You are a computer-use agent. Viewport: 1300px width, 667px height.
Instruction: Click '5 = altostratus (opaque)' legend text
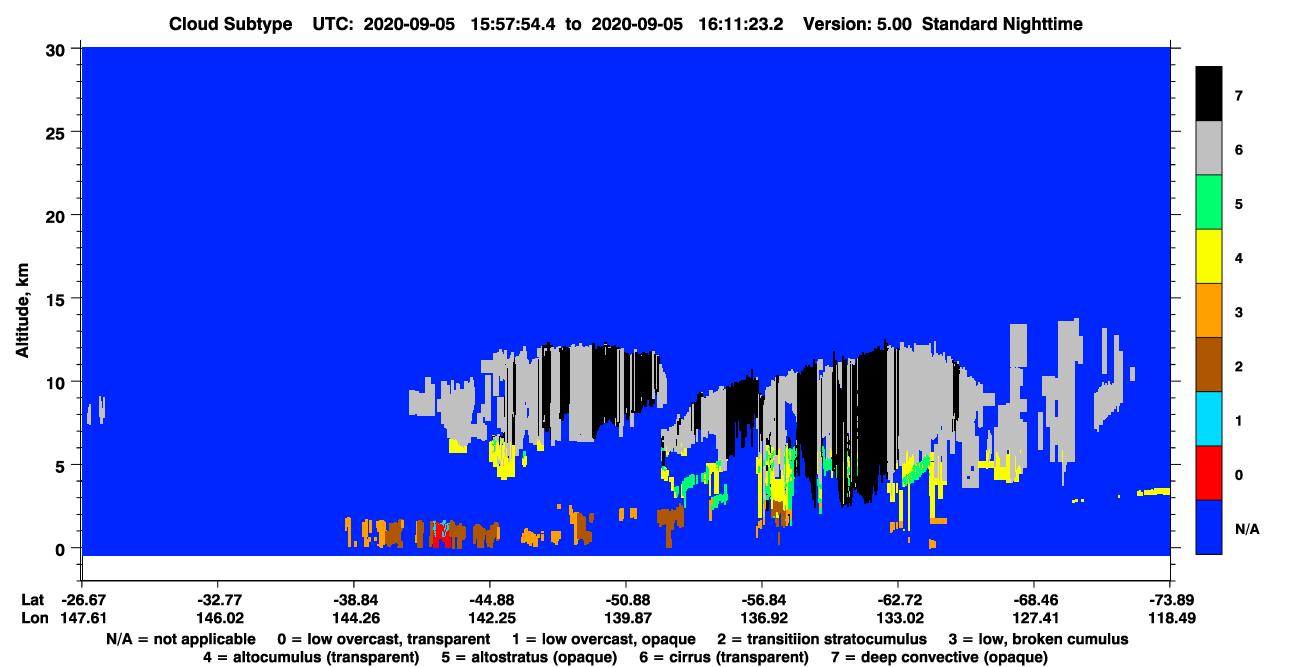(529, 657)
